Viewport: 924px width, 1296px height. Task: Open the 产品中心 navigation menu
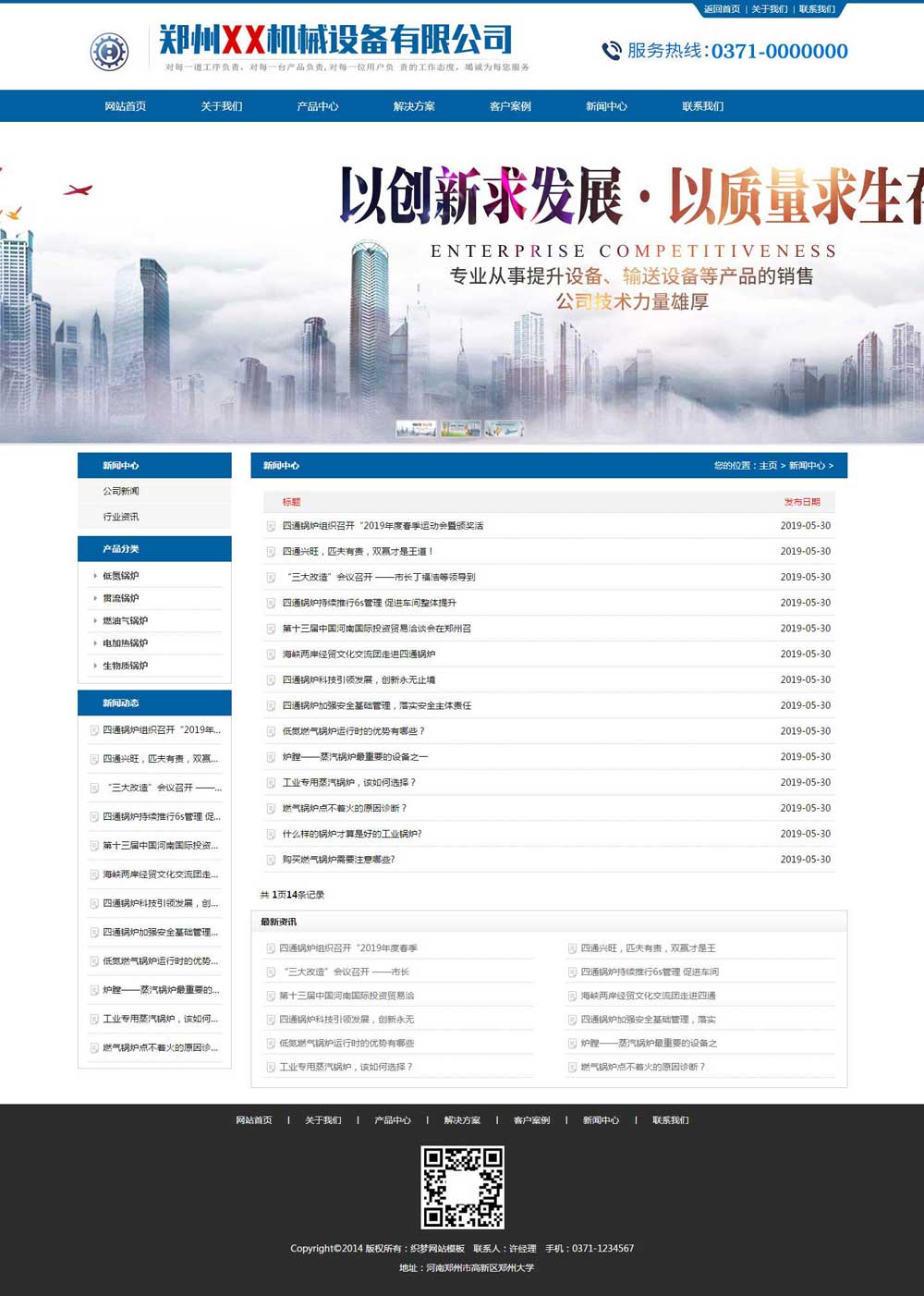(319, 106)
